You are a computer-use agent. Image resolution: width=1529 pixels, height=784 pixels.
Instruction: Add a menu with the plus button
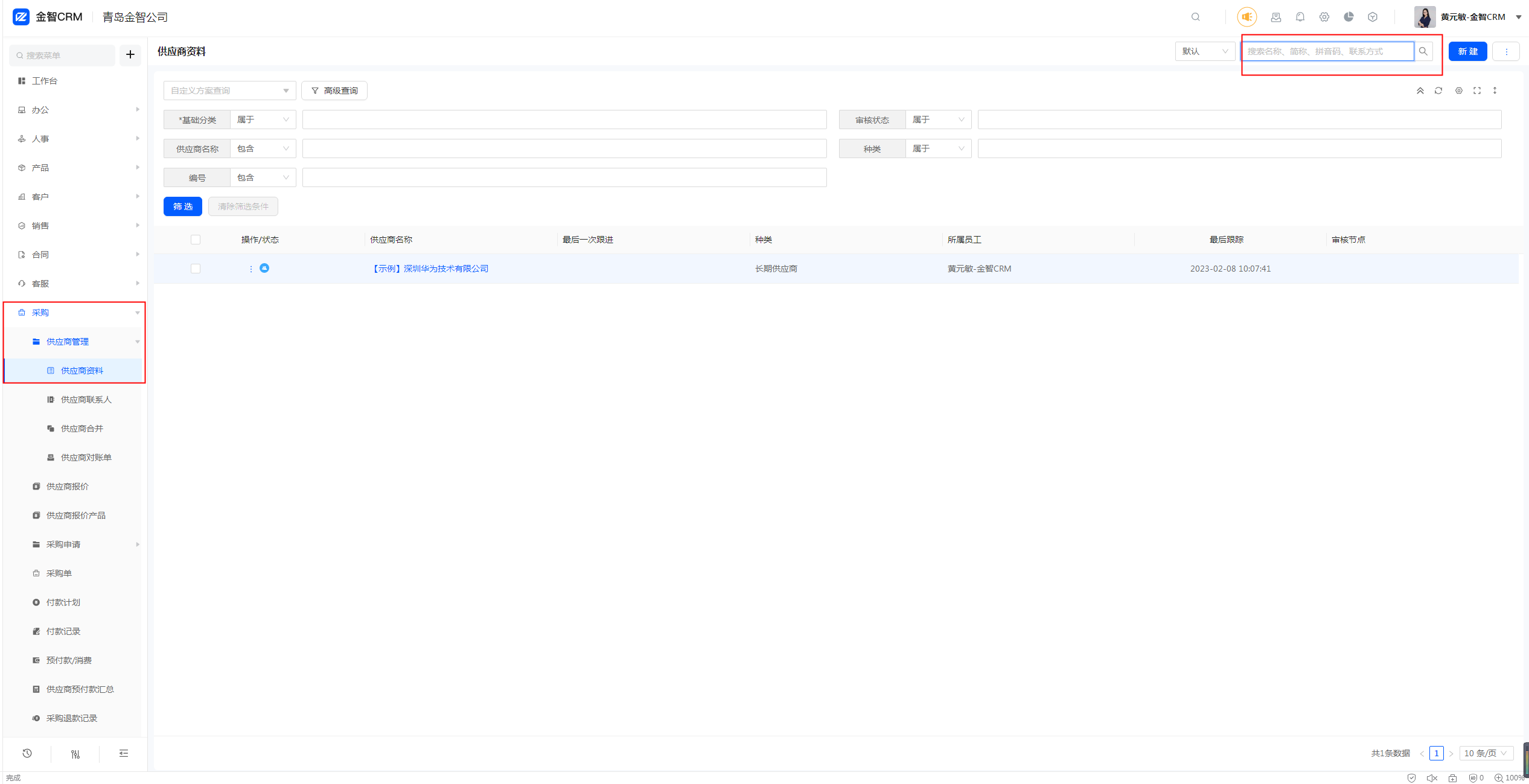pyautogui.click(x=130, y=55)
